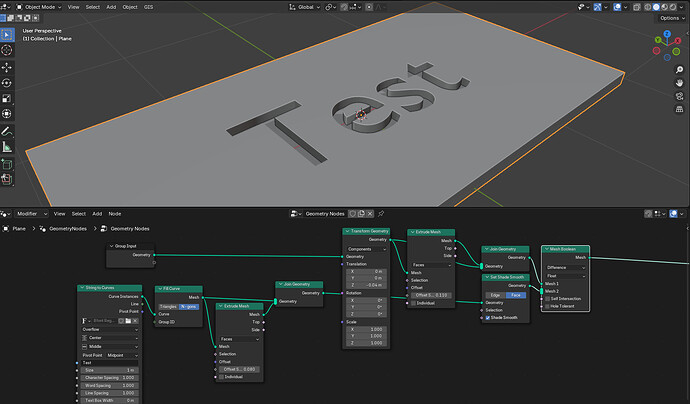
Task: Open the Modifier type dropdown
Action: (30, 213)
